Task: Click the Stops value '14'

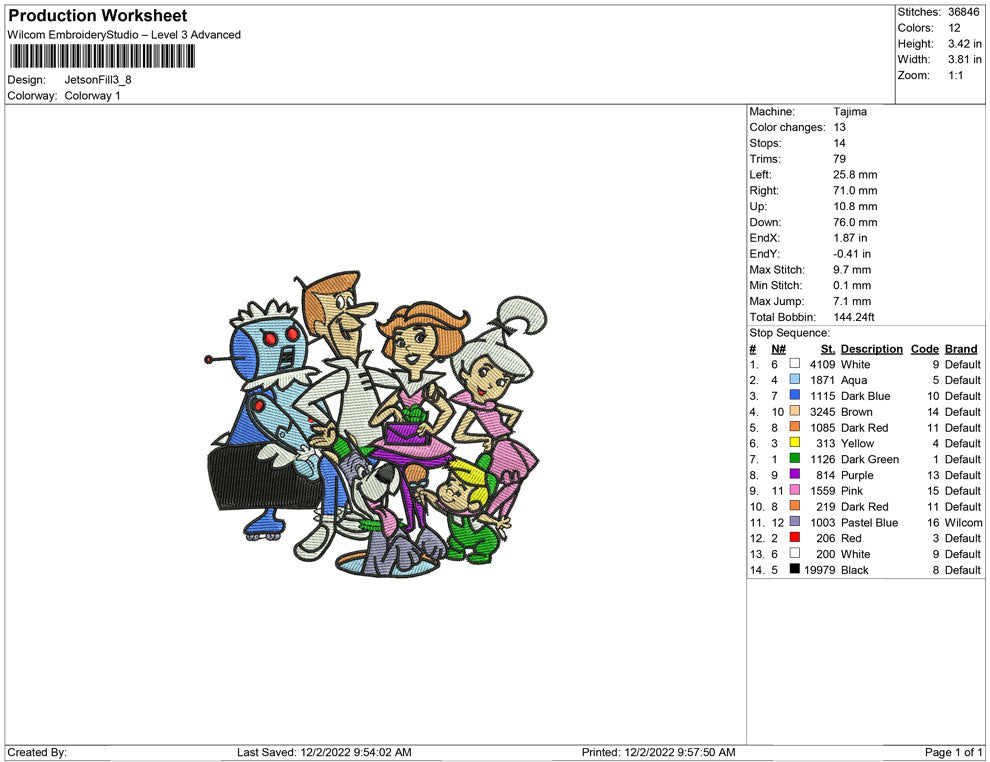Action: (840, 143)
